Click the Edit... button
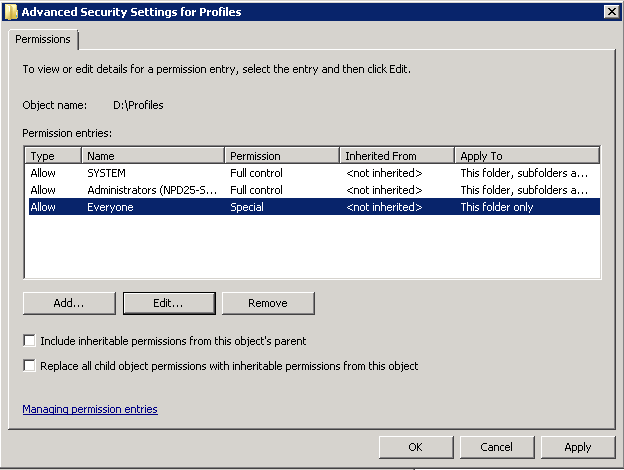This screenshot has width=624, height=470. click(x=169, y=303)
